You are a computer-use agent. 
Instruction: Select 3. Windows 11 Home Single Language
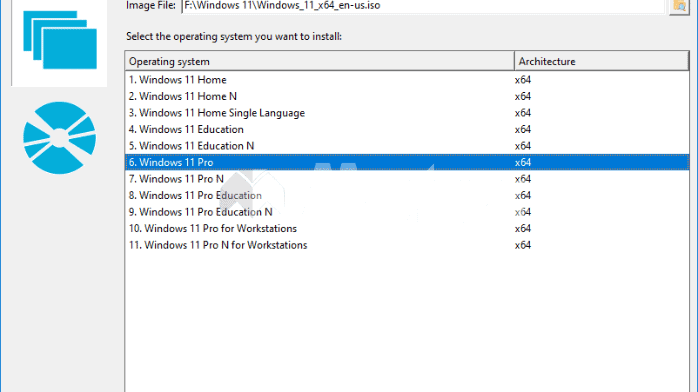(x=217, y=113)
